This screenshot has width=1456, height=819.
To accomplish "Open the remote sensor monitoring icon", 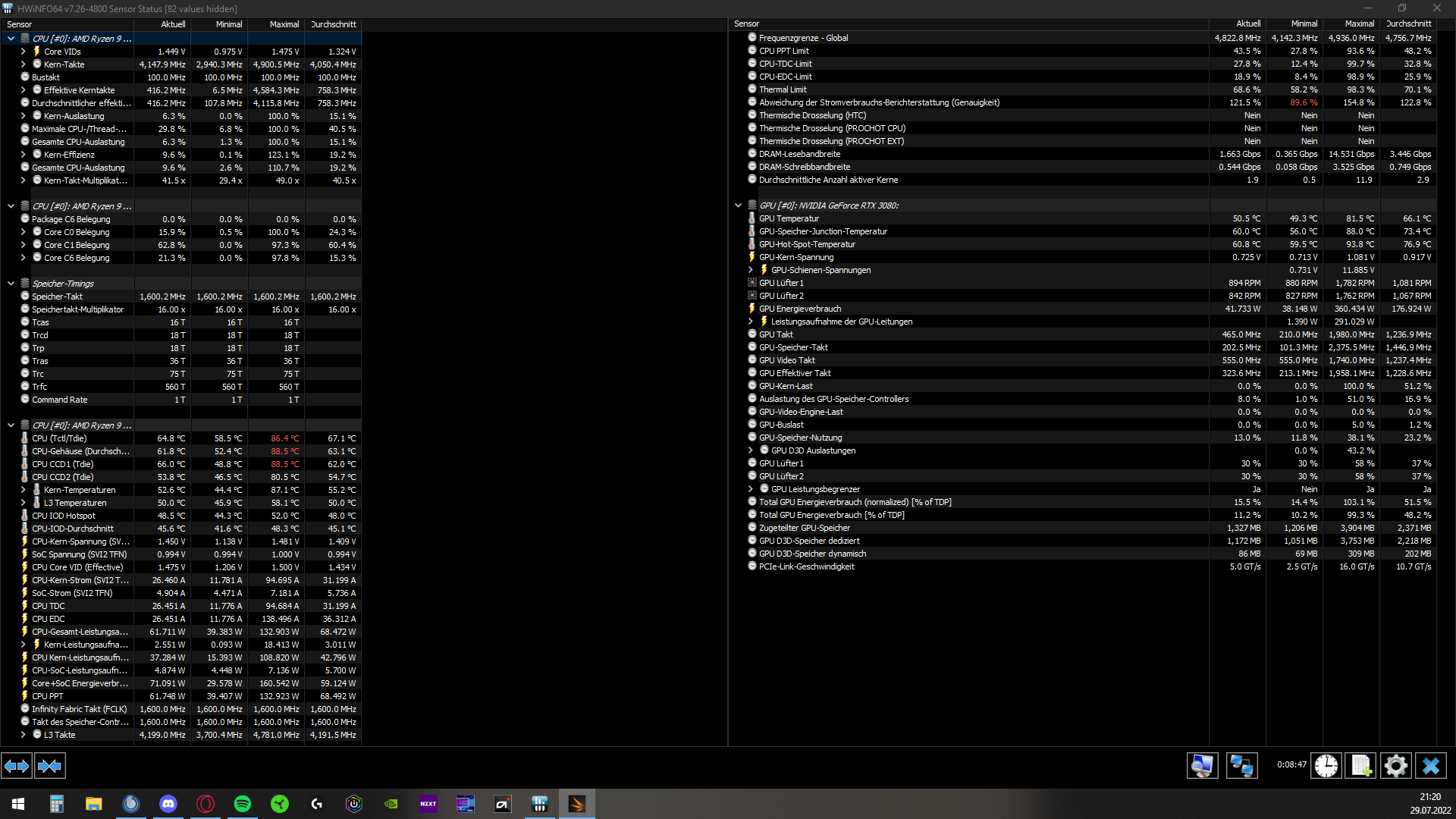I will 1241,766.
